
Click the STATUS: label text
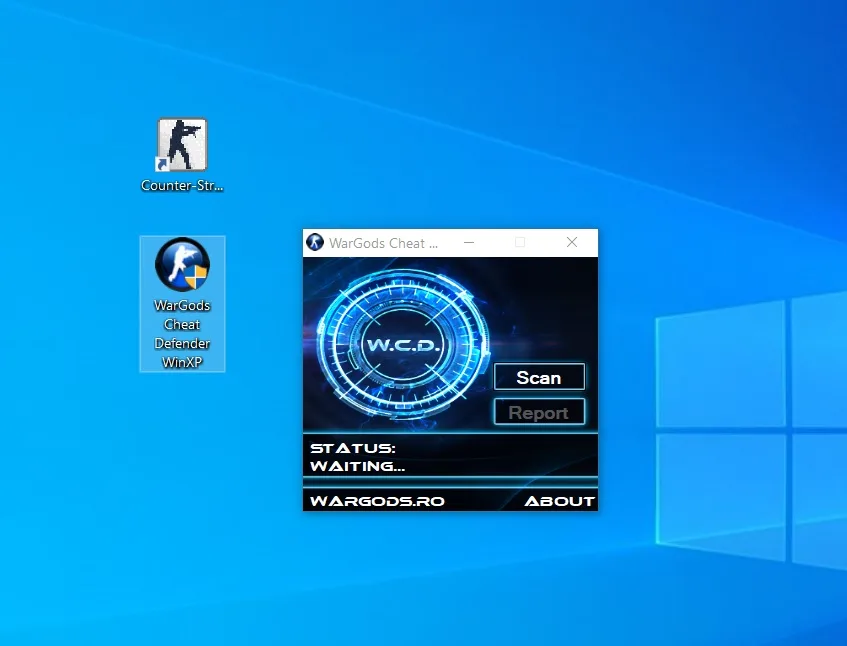point(353,448)
